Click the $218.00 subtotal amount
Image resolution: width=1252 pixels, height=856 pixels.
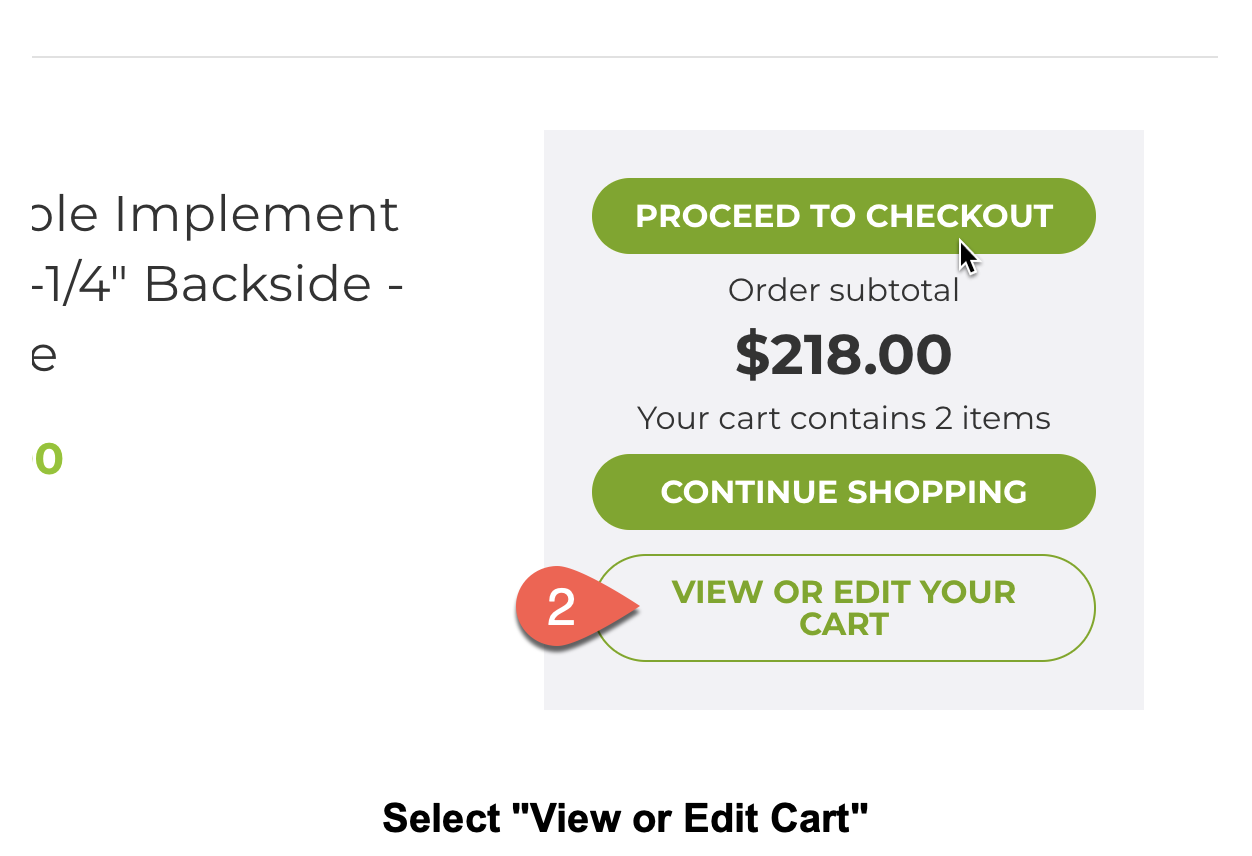843,355
